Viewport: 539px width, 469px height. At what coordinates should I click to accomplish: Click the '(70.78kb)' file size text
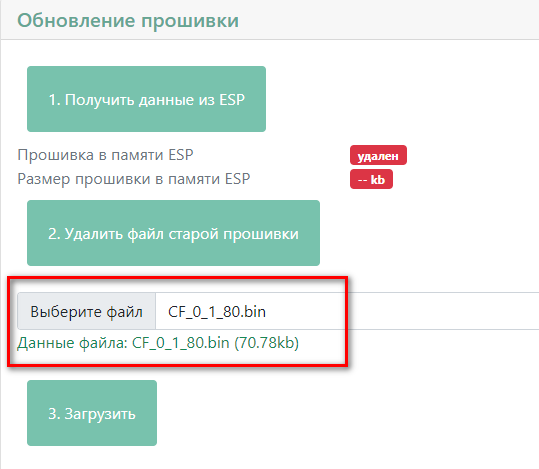(x=267, y=343)
